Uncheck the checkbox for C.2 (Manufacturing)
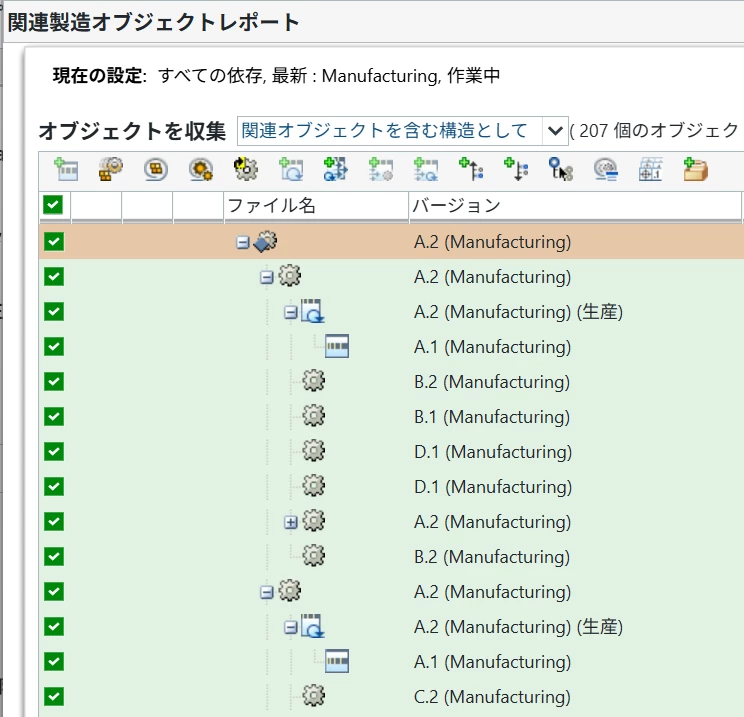 point(54,696)
